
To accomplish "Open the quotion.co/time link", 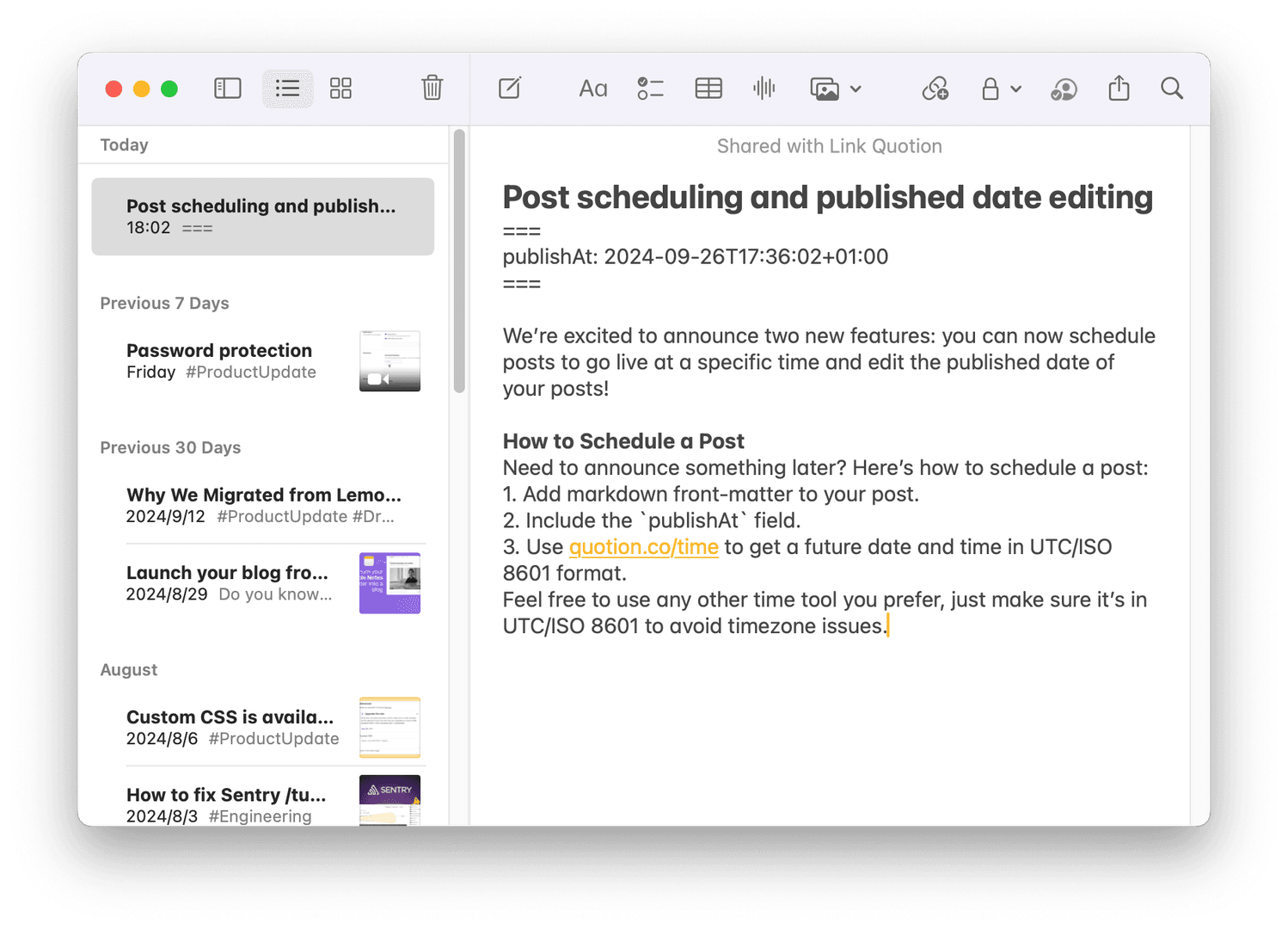I will click(x=643, y=547).
